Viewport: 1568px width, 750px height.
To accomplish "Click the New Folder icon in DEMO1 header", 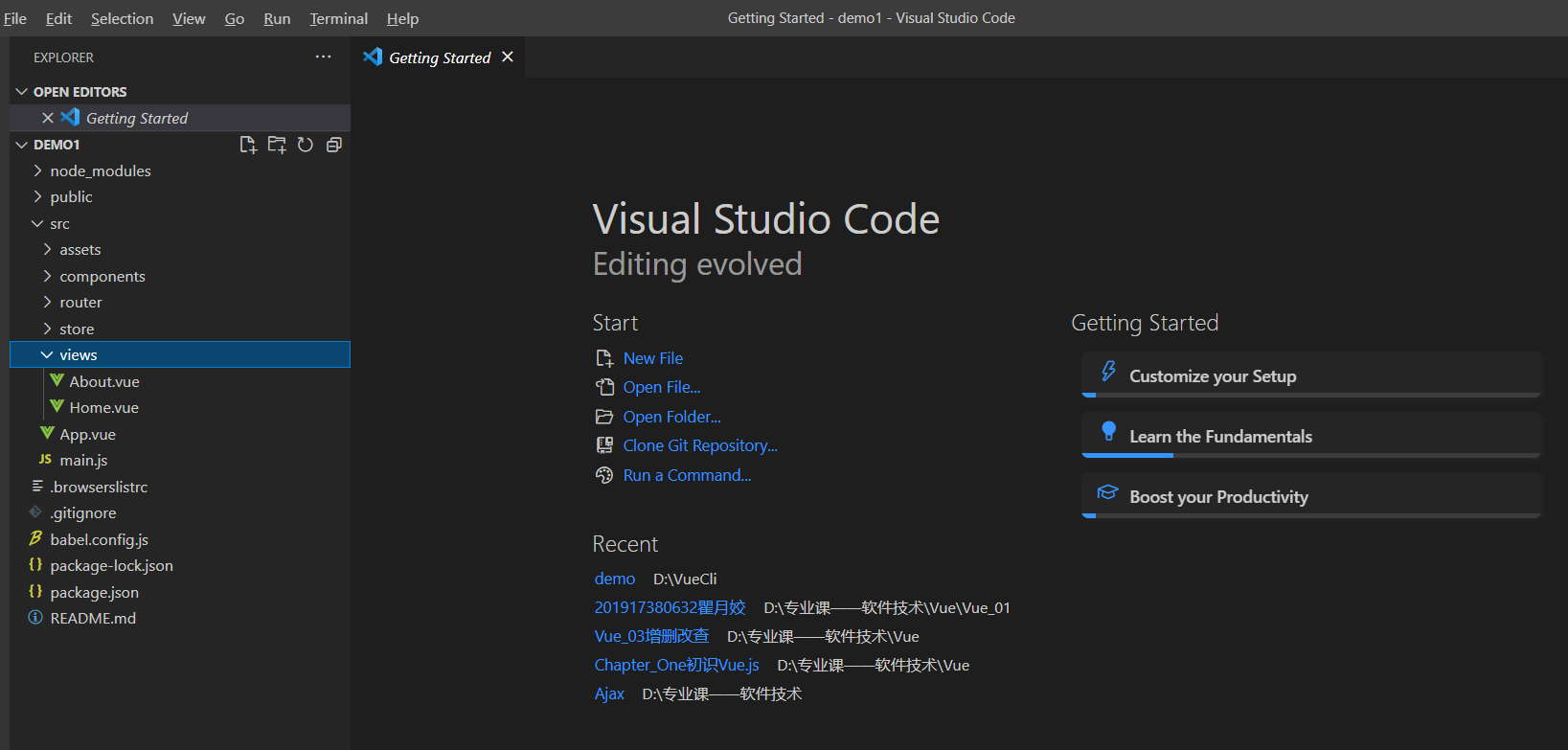I will 277,145.
